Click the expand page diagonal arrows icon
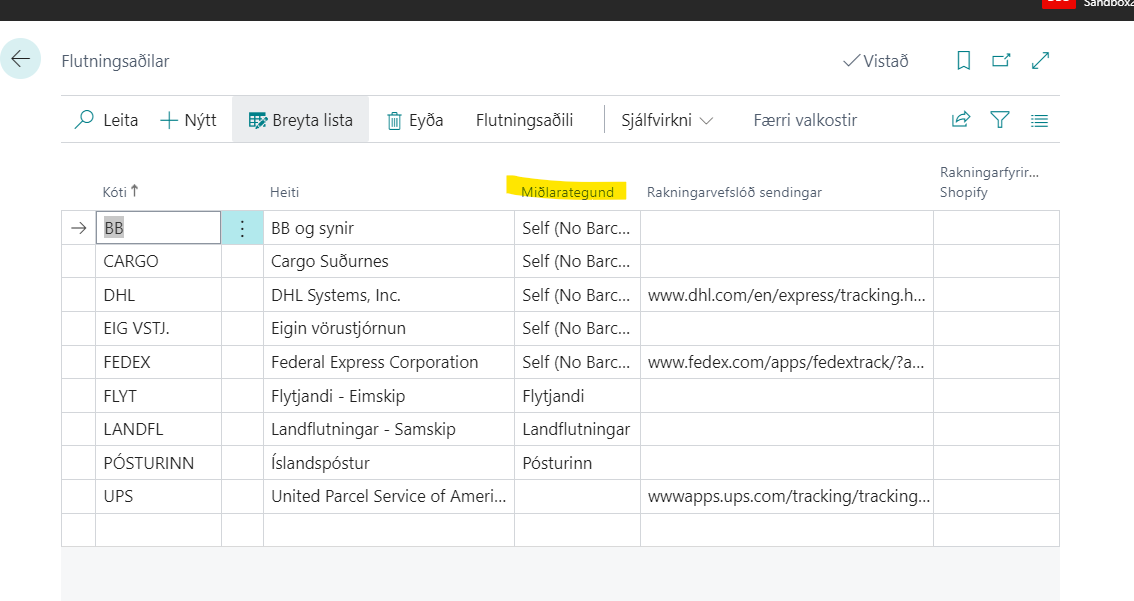Screen dimensions: 1134x601 [1040, 61]
